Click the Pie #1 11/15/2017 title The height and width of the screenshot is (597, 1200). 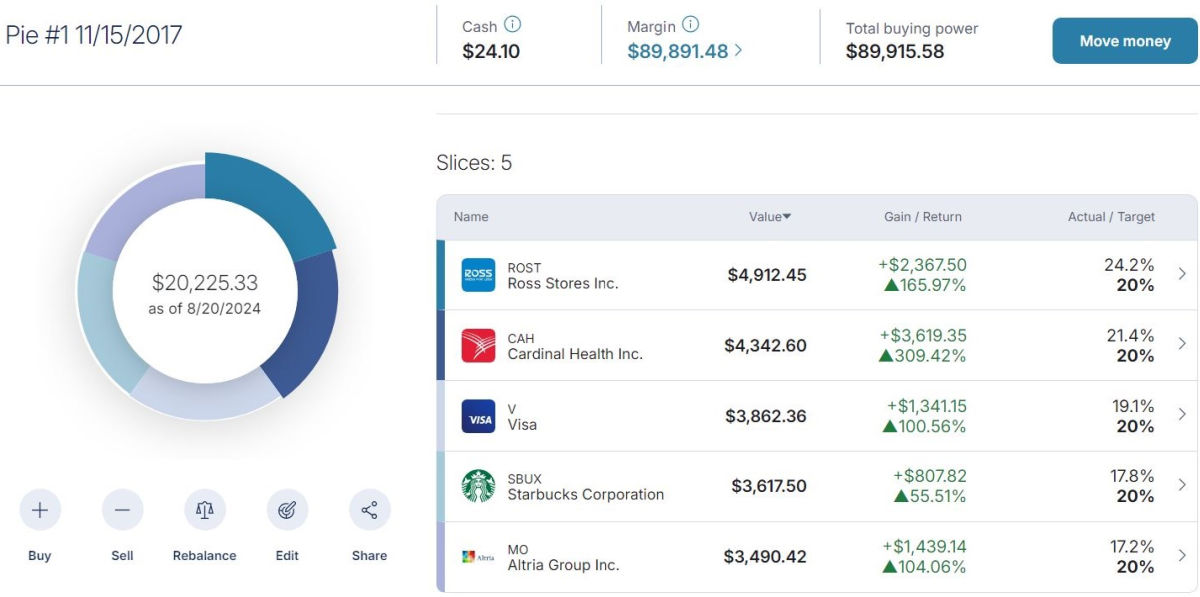coord(94,35)
